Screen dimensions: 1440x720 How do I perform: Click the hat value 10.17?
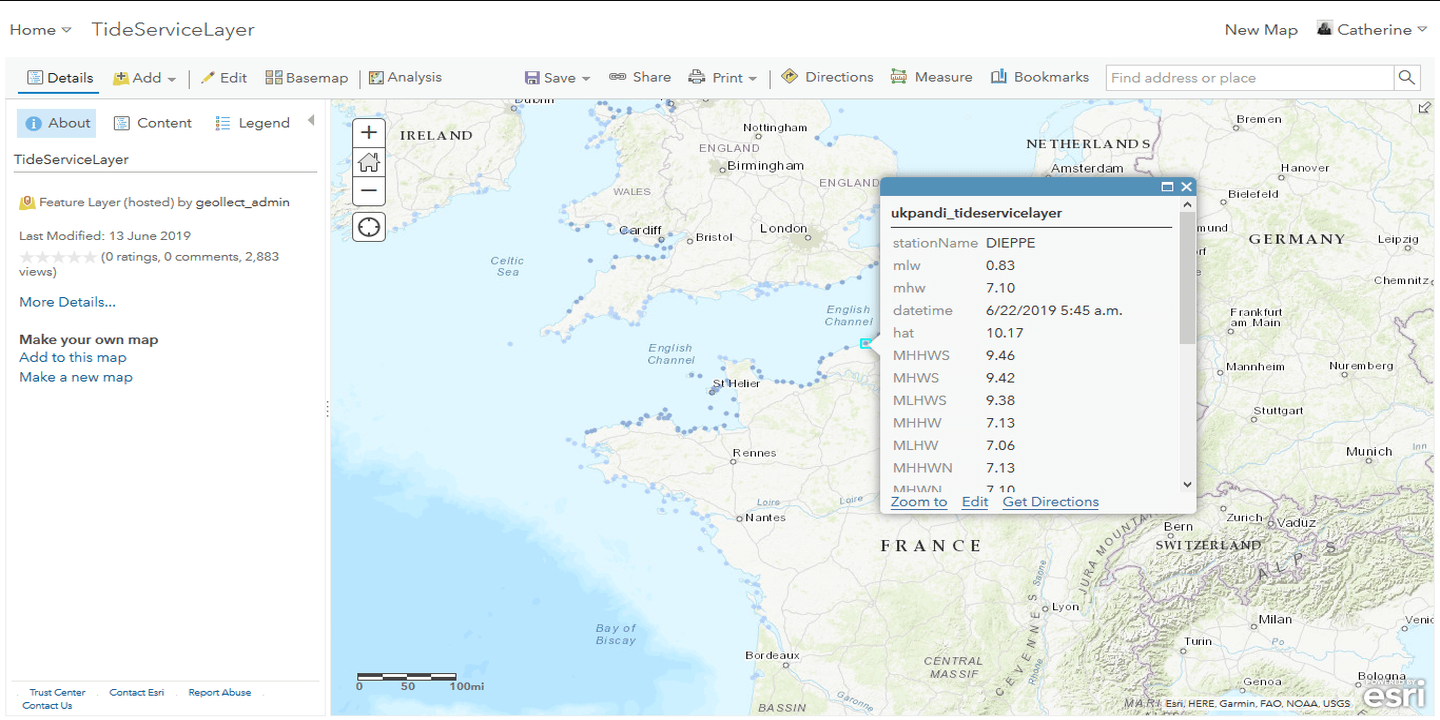1005,333
